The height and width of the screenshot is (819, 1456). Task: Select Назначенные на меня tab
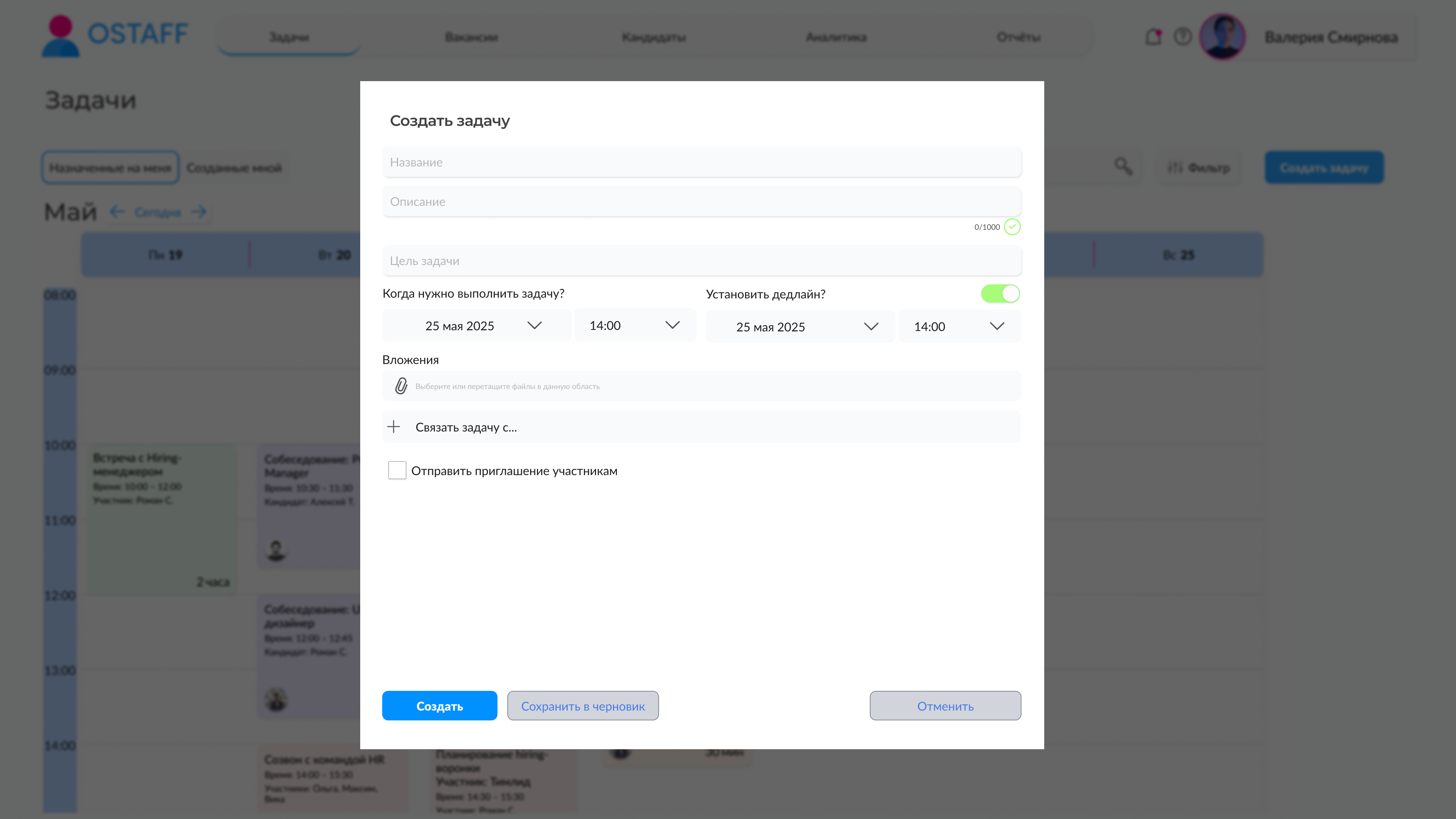pos(110,168)
